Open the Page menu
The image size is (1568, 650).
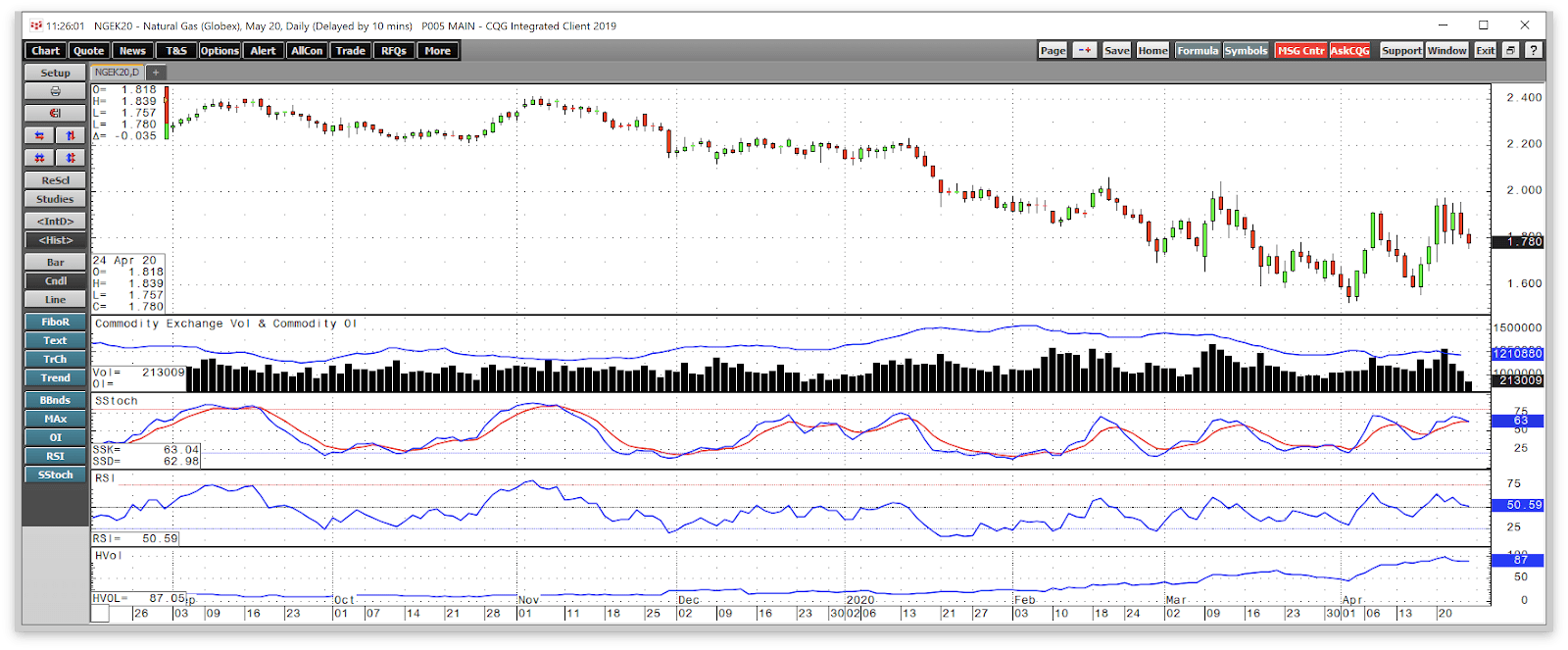point(1053,50)
